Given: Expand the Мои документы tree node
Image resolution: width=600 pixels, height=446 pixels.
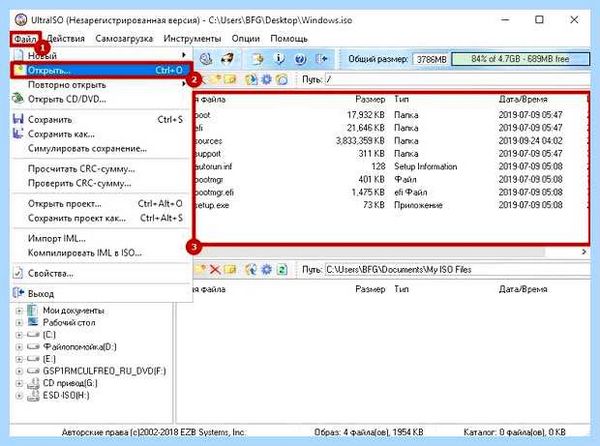Looking at the screenshot, I should [18, 311].
